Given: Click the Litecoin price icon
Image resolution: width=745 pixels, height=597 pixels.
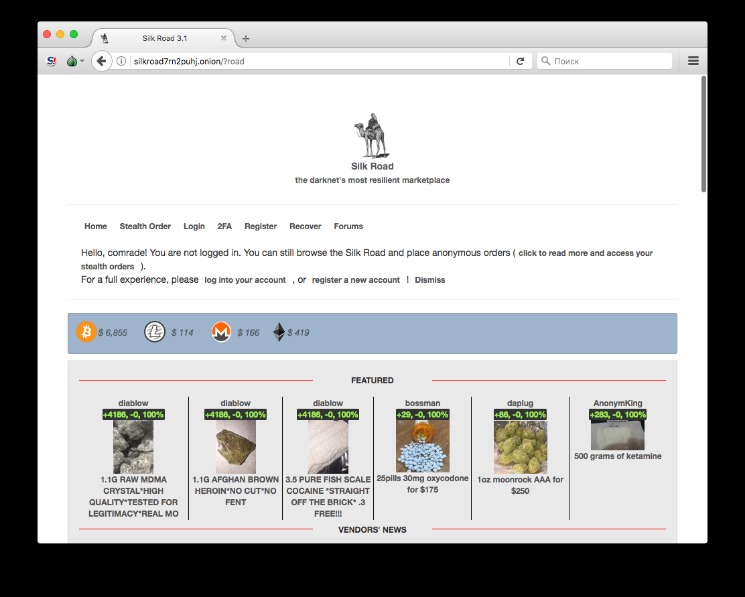Looking at the screenshot, I should pyautogui.click(x=154, y=332).
